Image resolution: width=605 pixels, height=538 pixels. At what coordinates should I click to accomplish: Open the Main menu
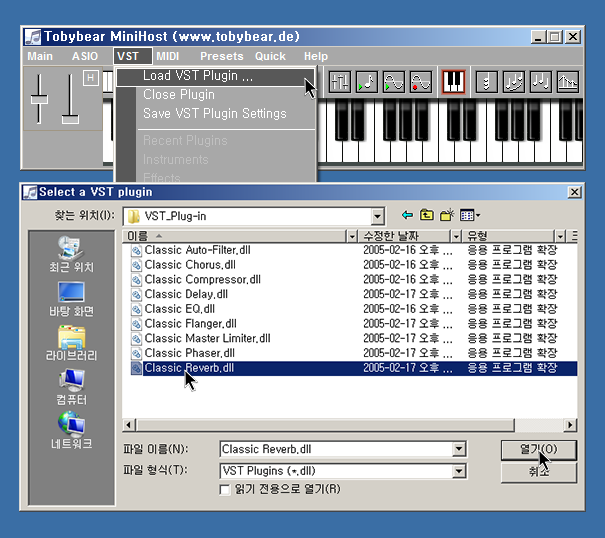click(40, 56)
